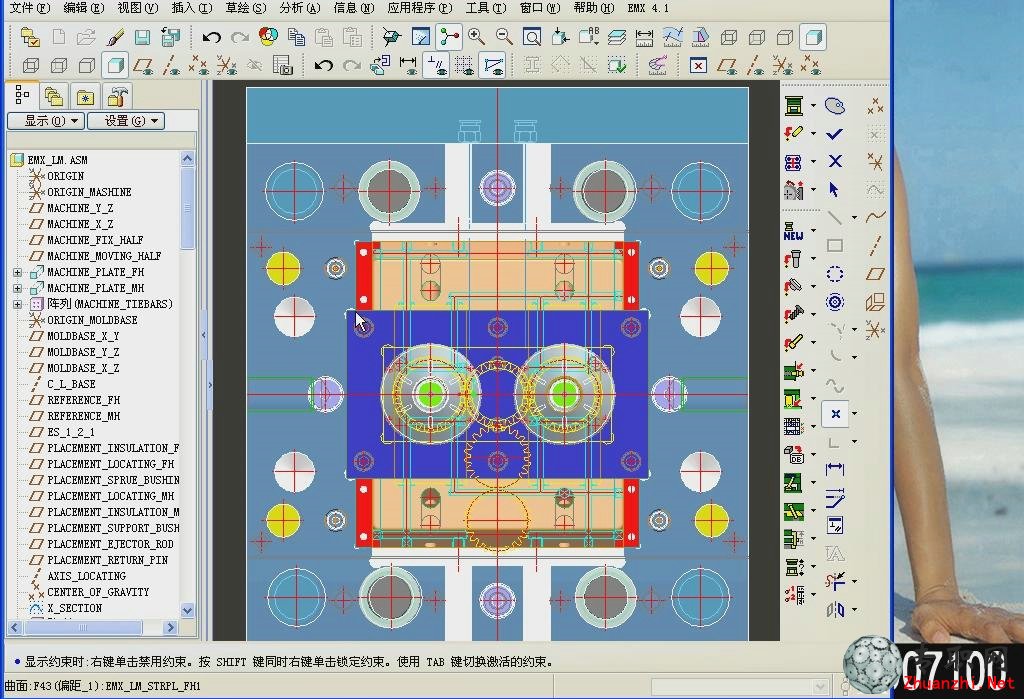
Task: Expand the 阵列 (MACHINE_TIEBARS) node
Action: point(18,304)
